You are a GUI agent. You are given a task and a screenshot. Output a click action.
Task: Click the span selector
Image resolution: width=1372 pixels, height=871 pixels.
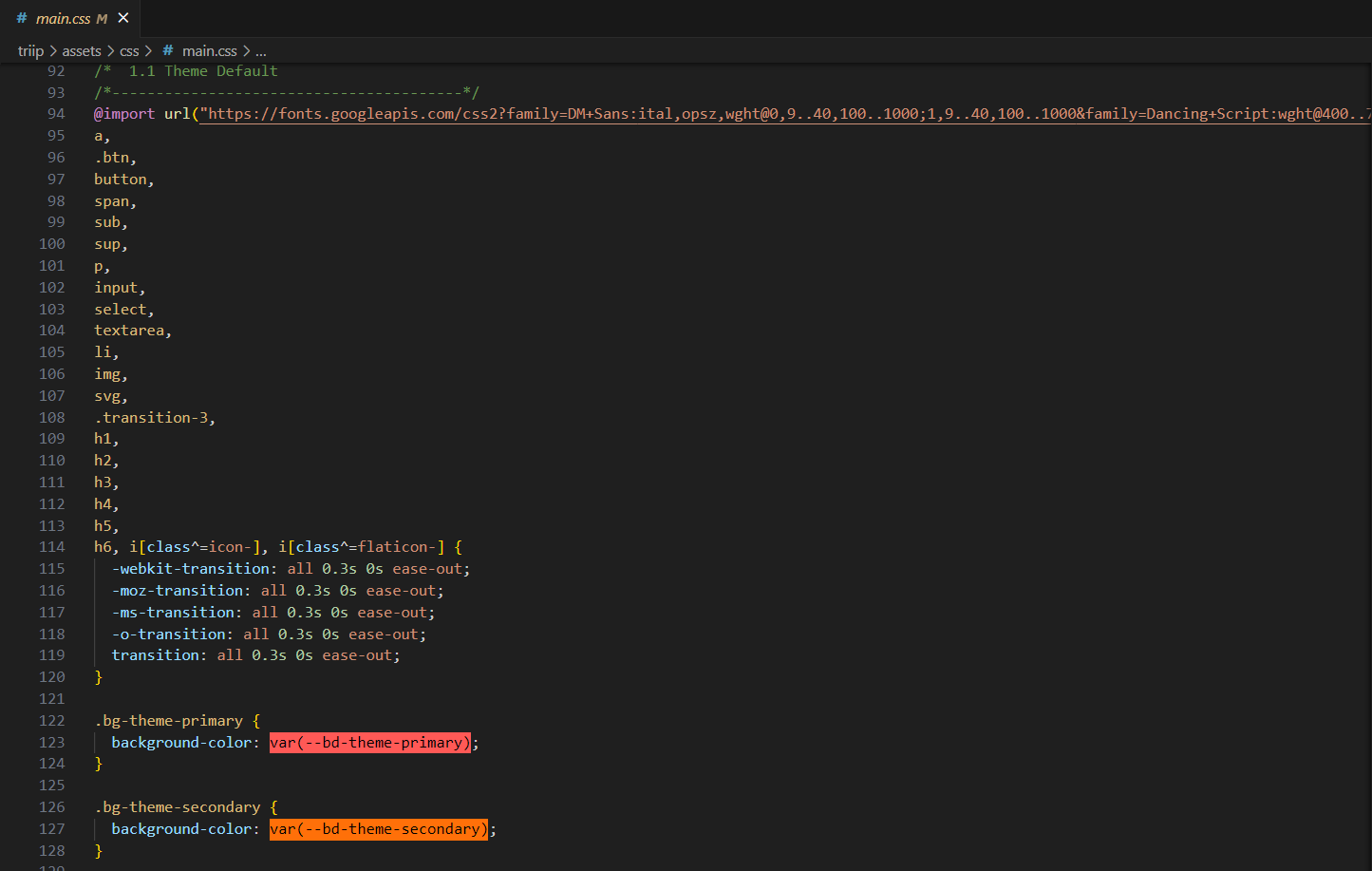click(x=112, y=201)
